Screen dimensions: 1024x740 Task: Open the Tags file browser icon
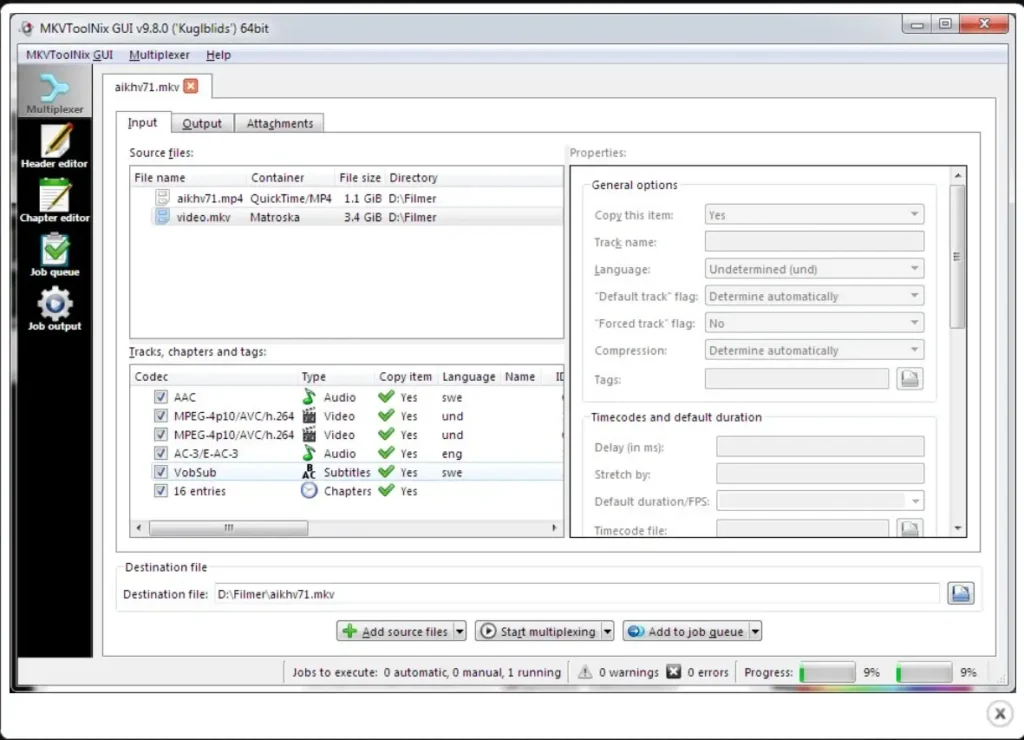click(x=909, y=378)
